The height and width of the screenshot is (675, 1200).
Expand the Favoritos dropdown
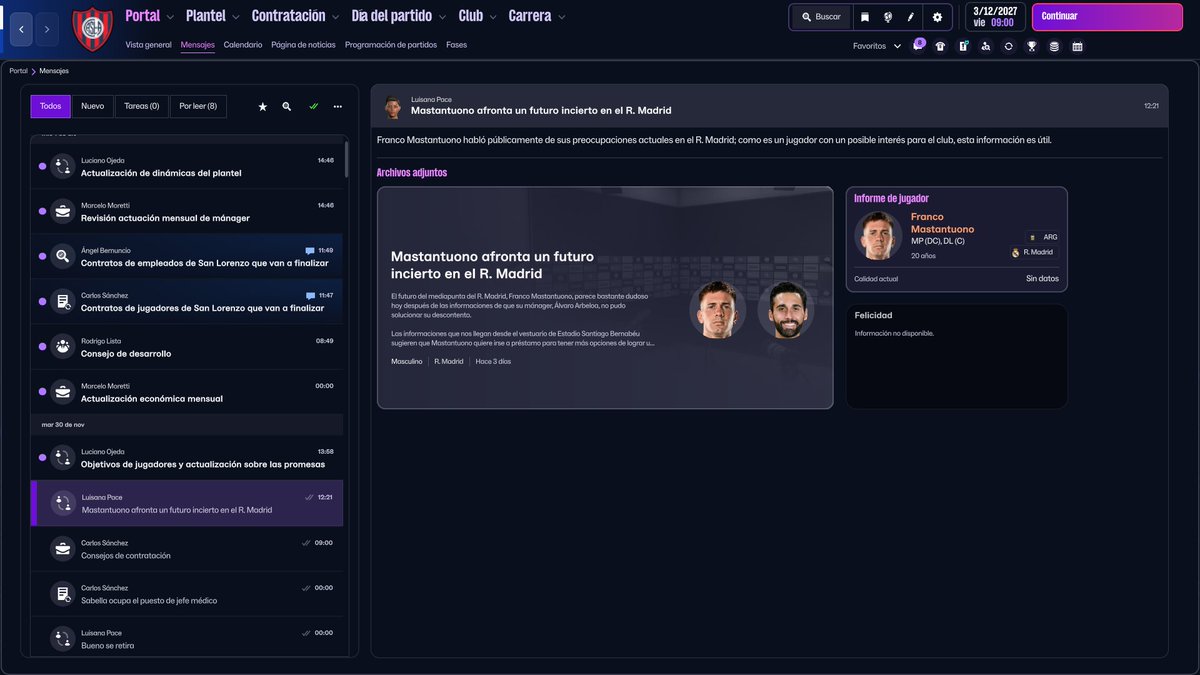click(x=877, y=46)
